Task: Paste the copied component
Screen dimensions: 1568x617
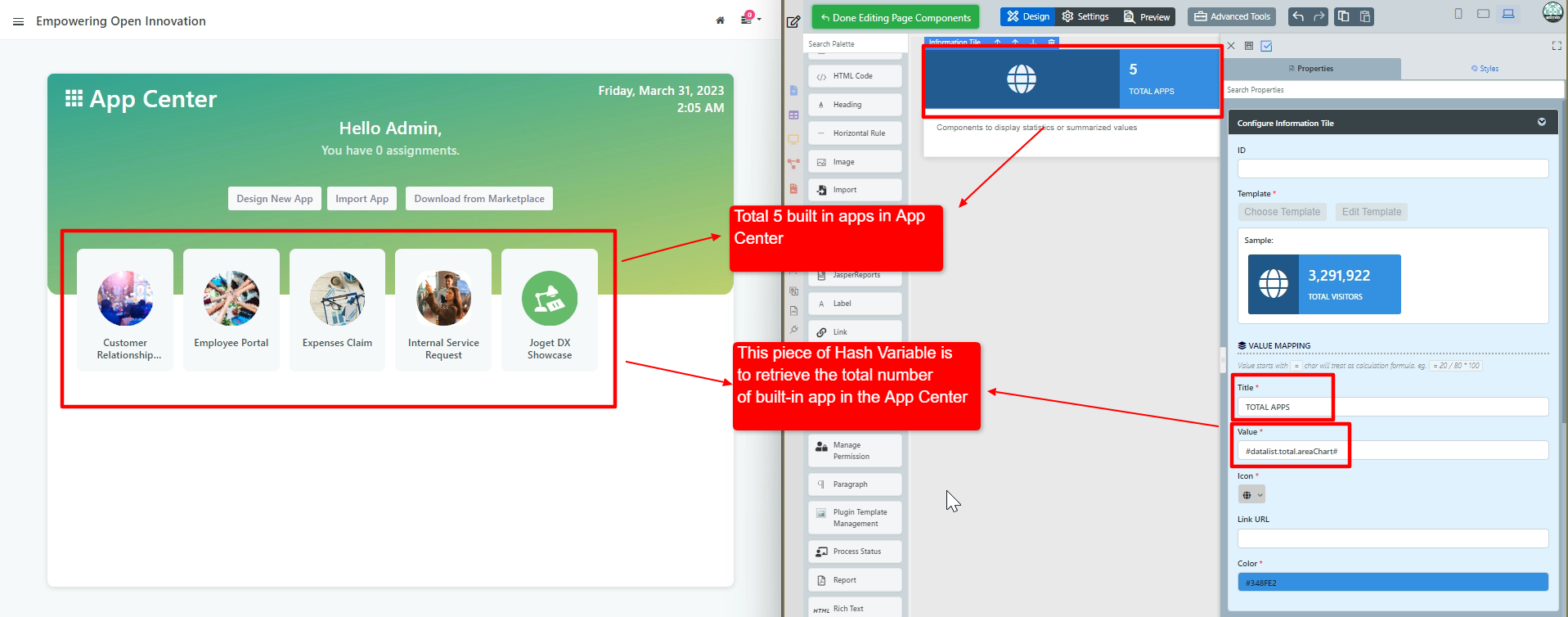Action: [x=1364, y=16]
